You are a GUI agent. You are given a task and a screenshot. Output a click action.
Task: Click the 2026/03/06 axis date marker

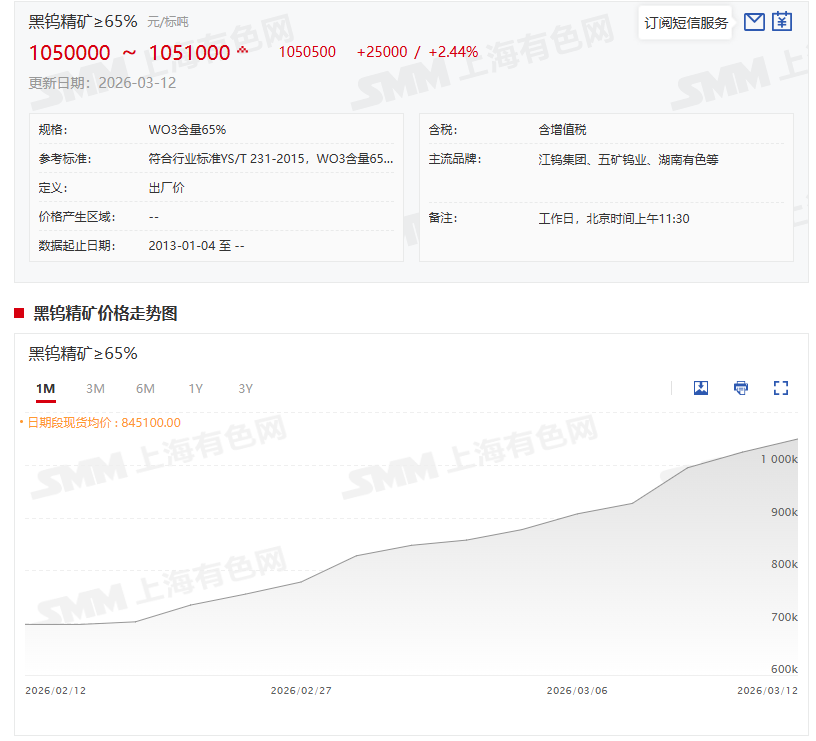577,690
